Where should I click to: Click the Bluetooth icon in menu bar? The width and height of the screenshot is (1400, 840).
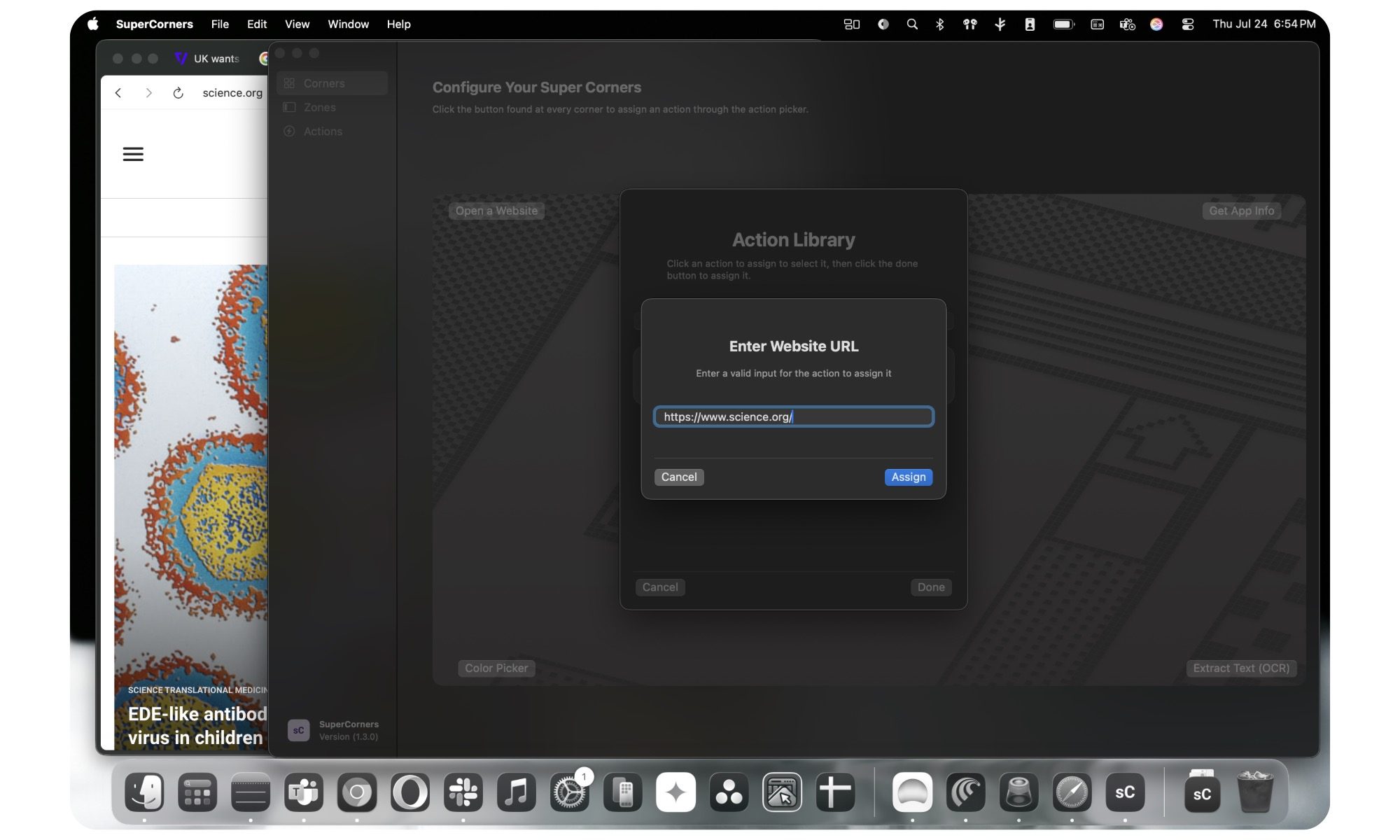point(940,24)
